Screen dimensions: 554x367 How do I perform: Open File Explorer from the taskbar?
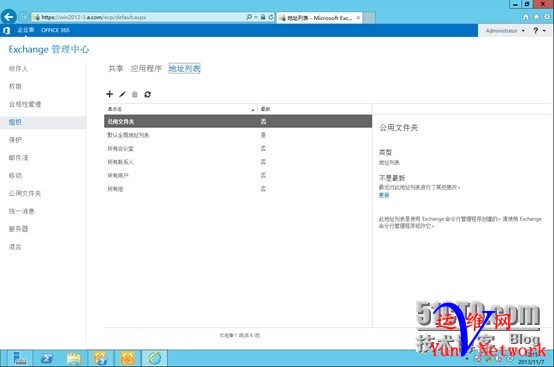point(73,359)
